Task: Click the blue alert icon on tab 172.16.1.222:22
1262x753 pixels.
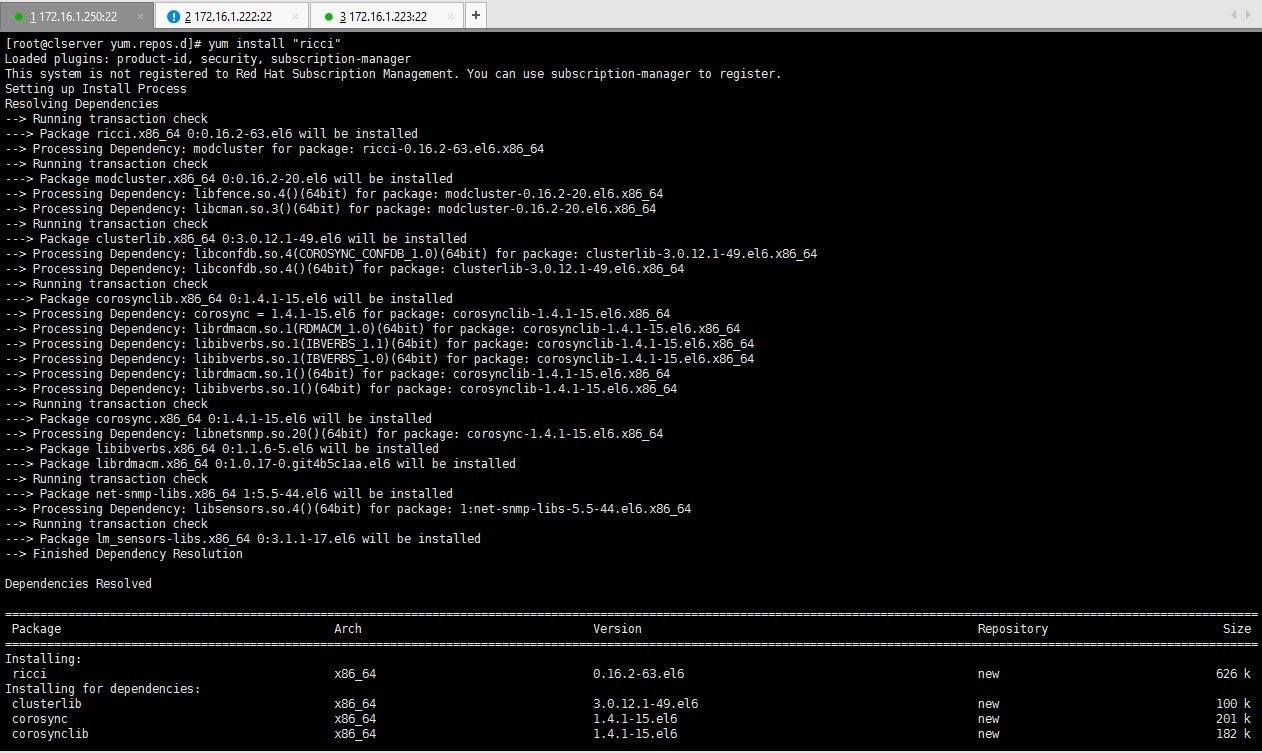Action: pyautogui.click(x=174, y=16)
